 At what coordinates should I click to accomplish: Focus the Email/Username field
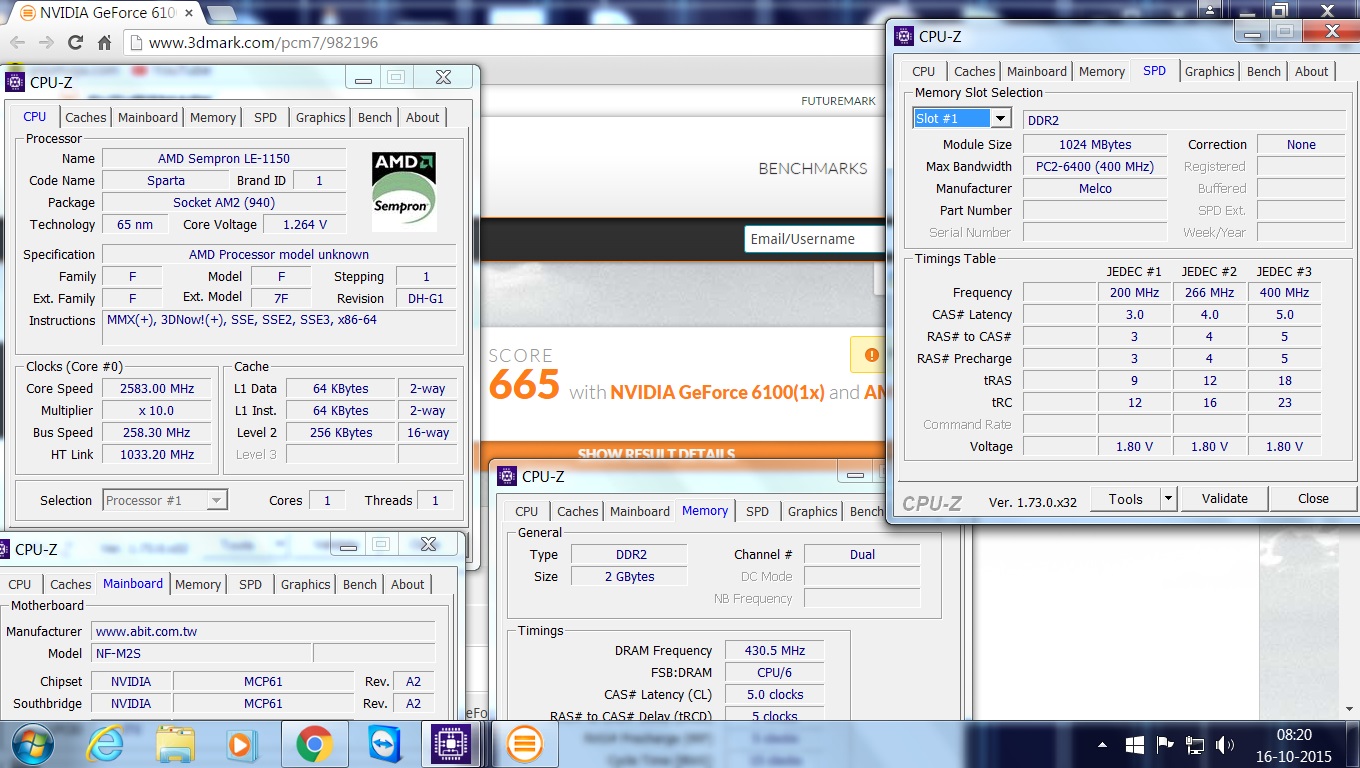tap(814, 239)
